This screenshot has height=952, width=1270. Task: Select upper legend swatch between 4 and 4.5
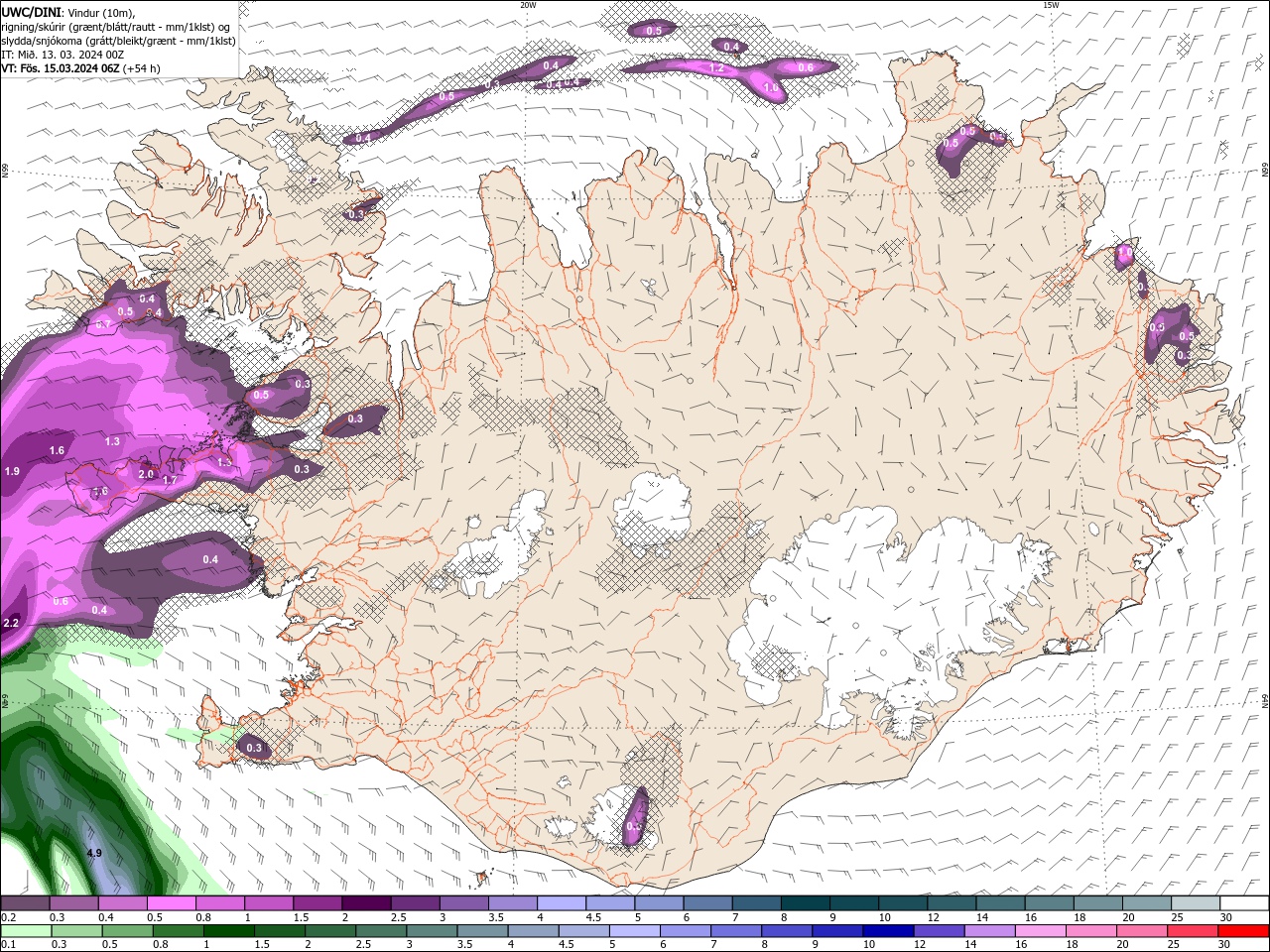pyautogui.click(x=562, y=903)
